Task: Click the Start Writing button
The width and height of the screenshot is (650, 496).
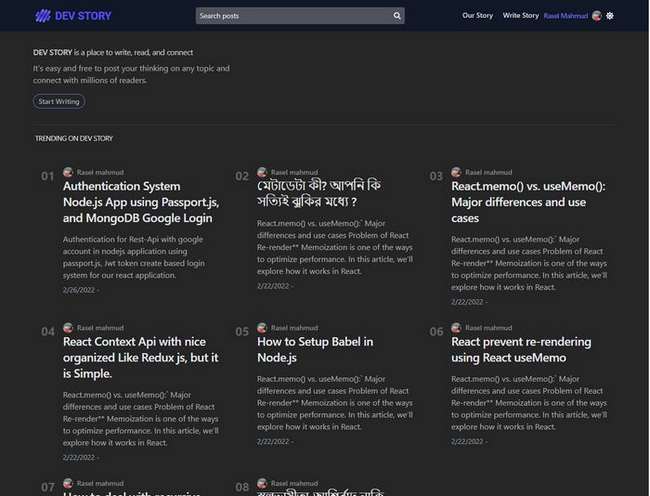Action: [x=59, y=102]
